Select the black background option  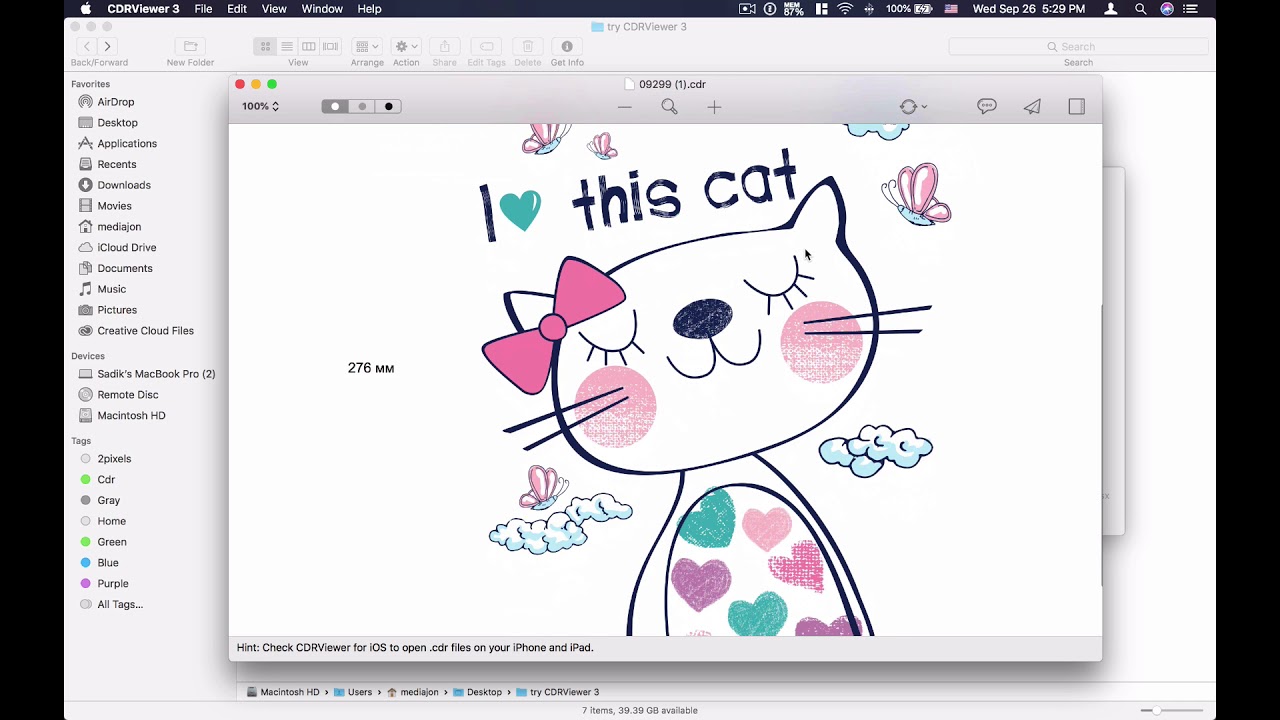(x=389, y=107)
